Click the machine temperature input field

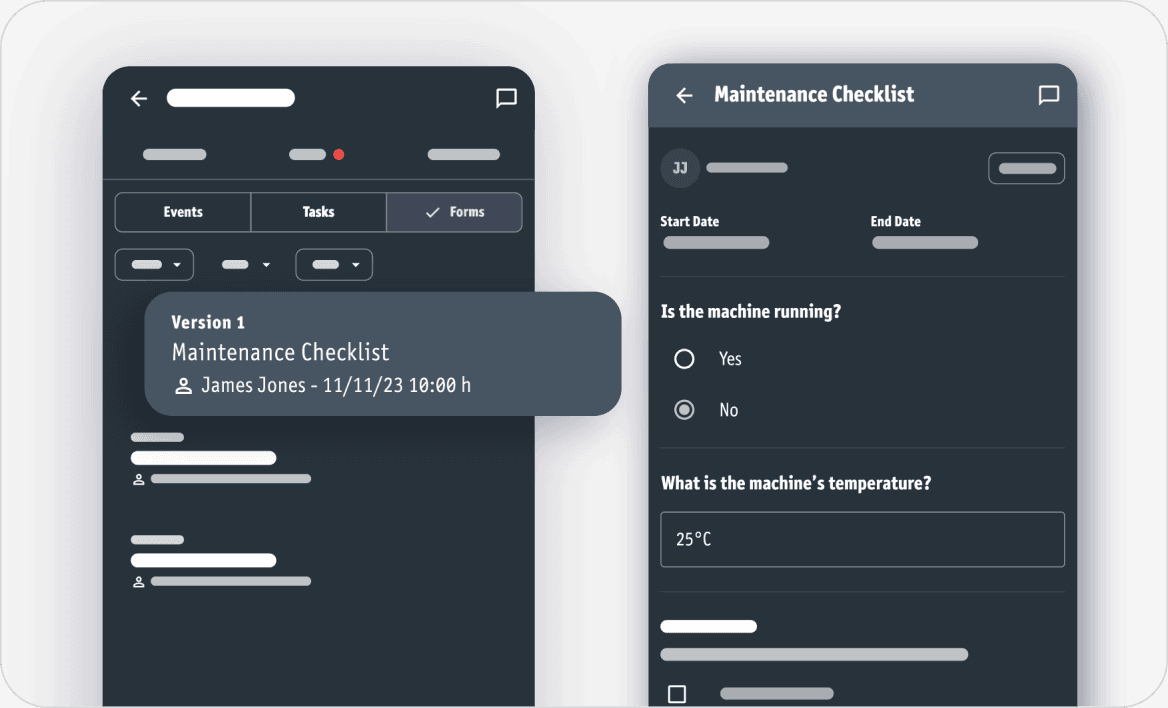862,539
